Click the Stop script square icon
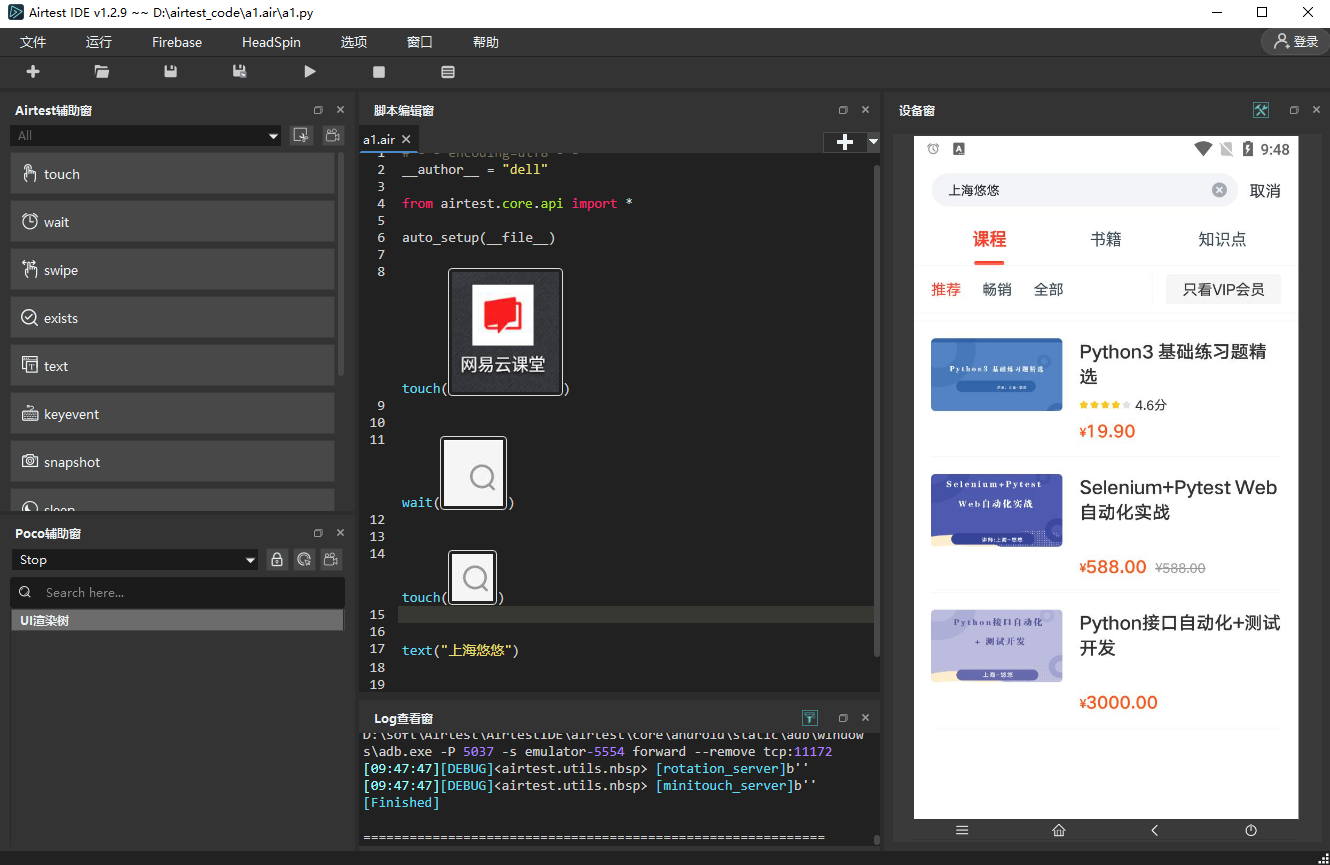 tap(379, 72)
